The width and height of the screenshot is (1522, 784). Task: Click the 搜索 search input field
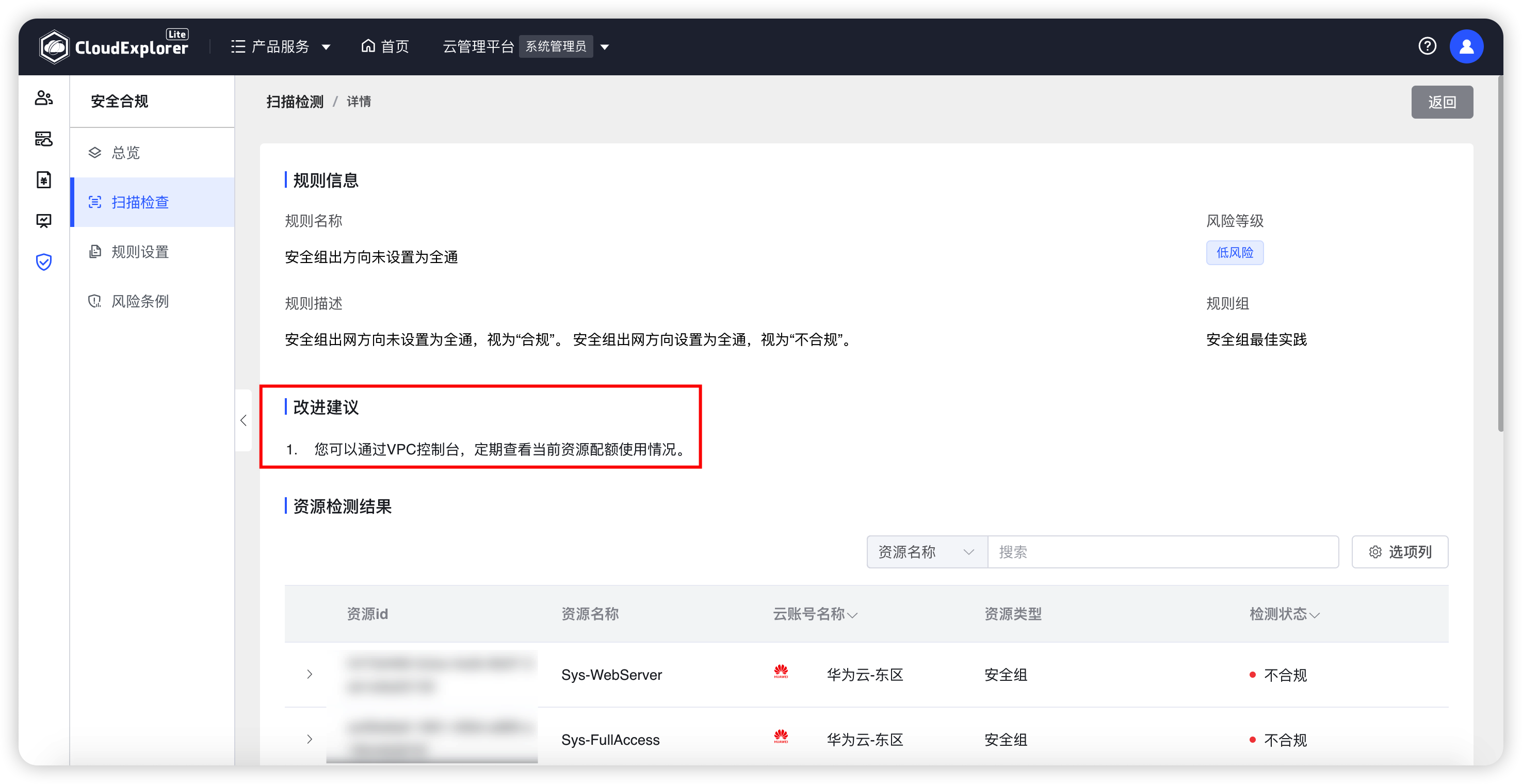[x=1161, y=552]
